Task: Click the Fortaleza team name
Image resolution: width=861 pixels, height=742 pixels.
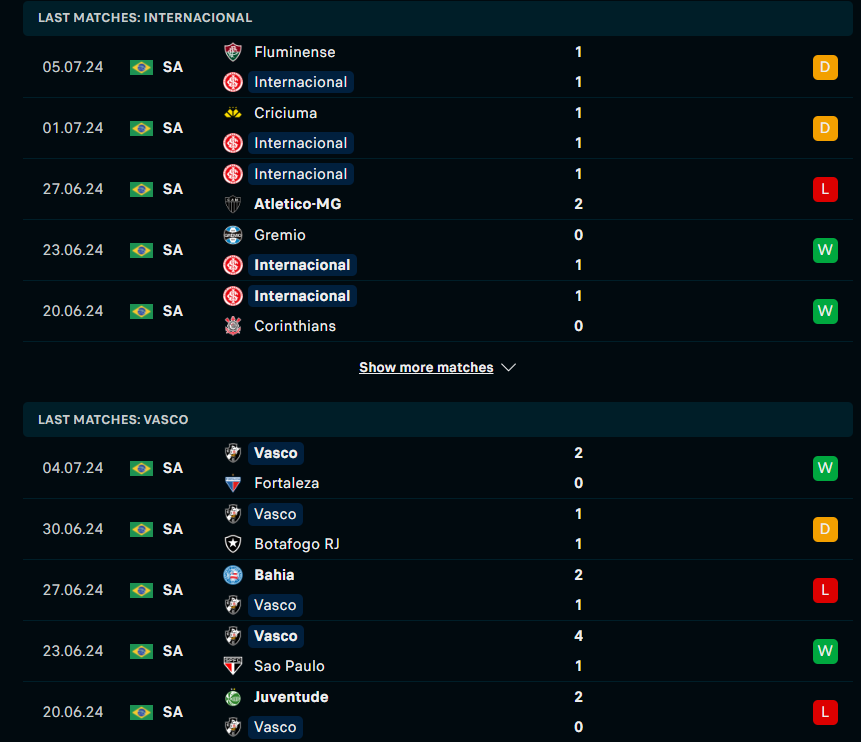Action: [x=287, y=483]
